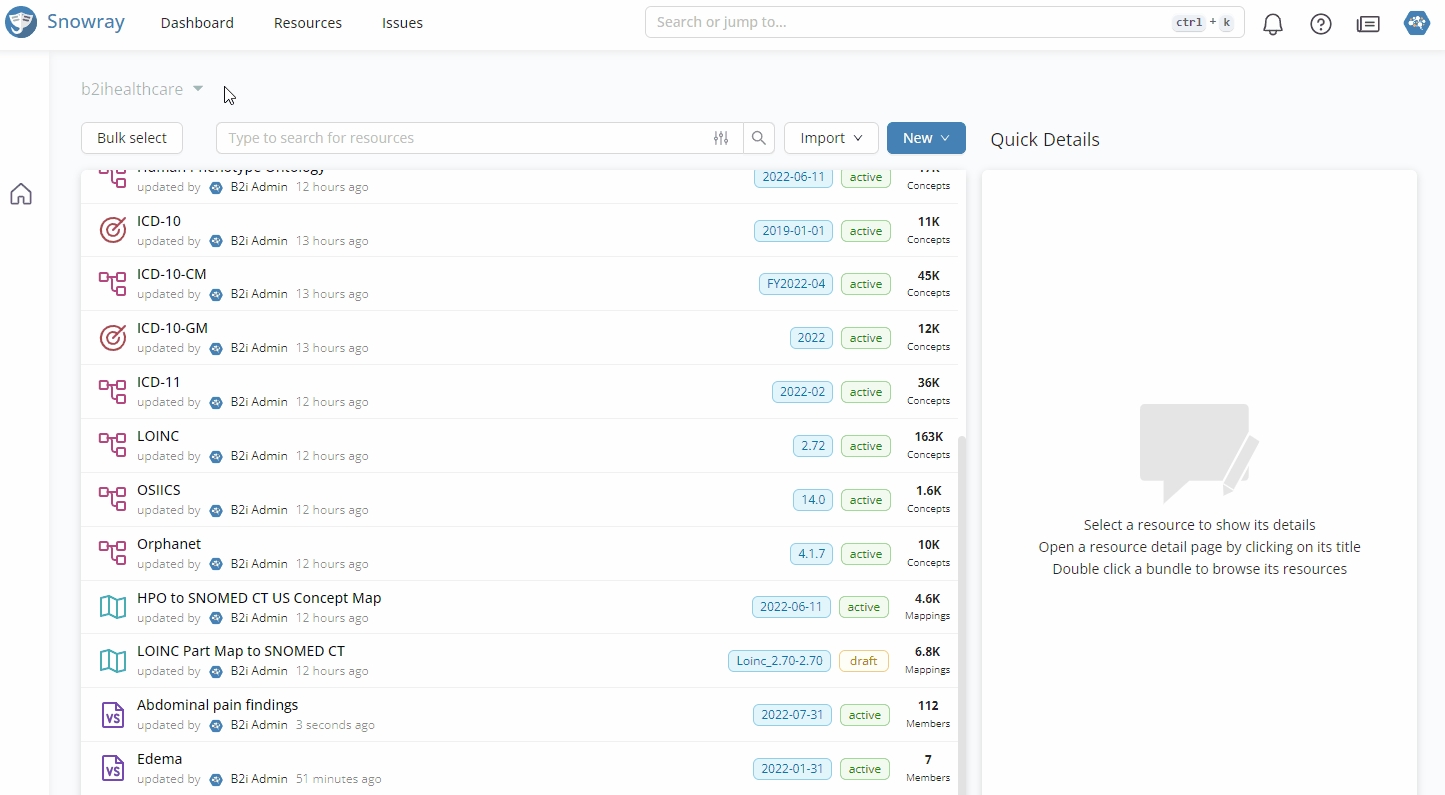Screen dimensions: 1445x795
Task: Open the Issues menu item
Action: [402, 23]
